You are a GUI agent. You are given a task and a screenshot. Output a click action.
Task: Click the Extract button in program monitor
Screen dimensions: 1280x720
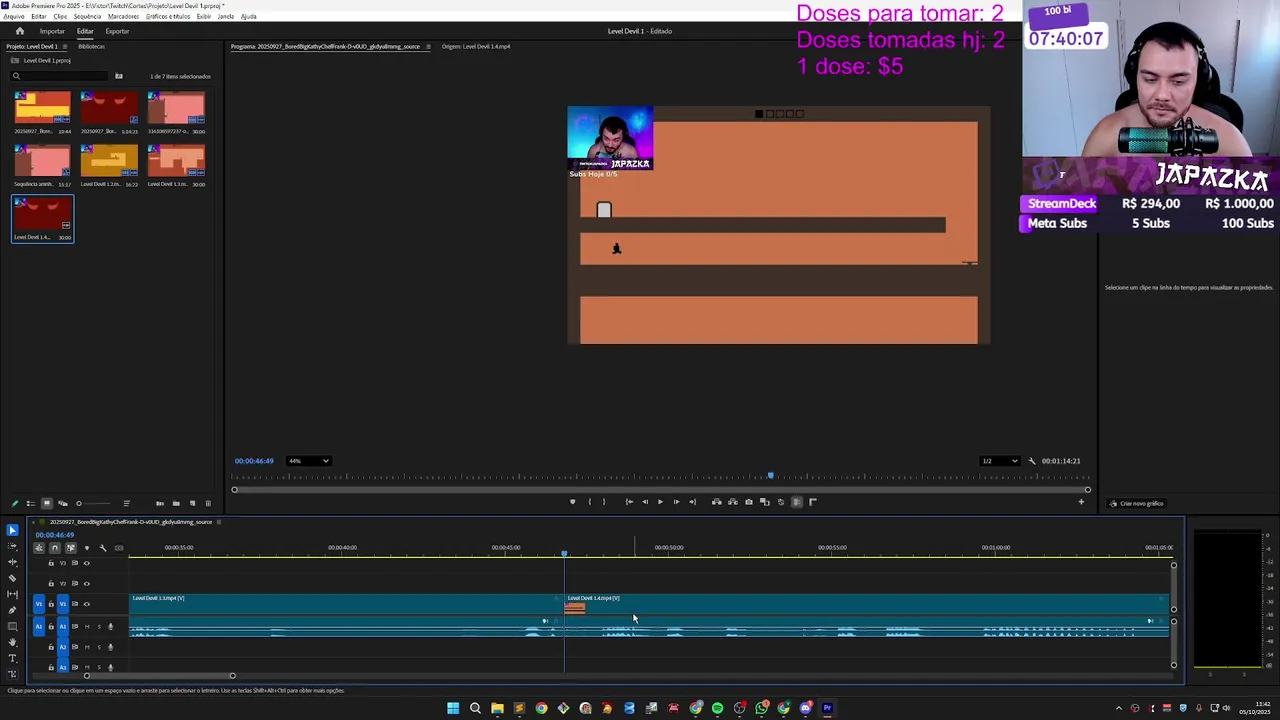(732, 502)
